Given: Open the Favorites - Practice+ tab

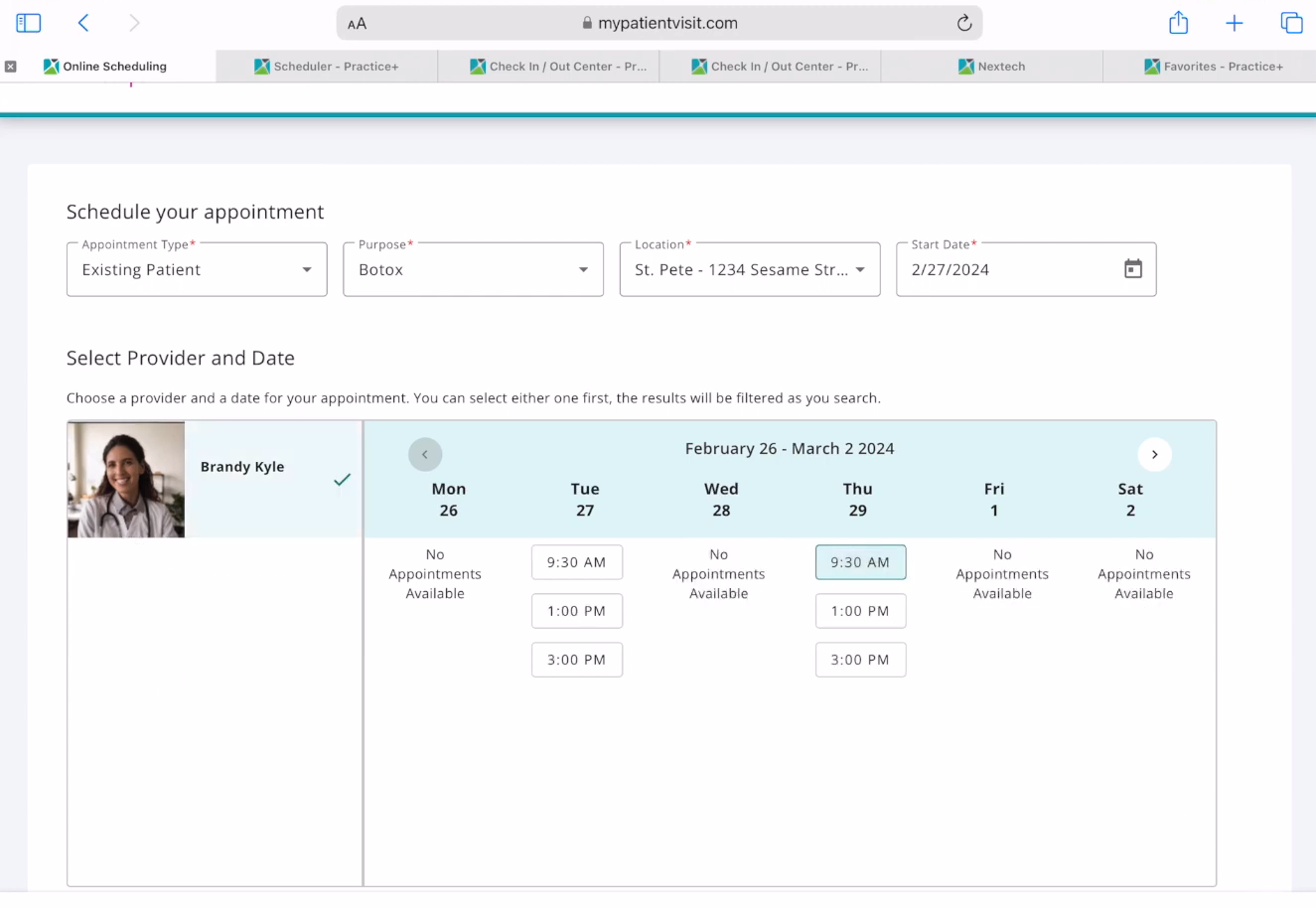Looking at the screenshot, I should [1213, 67].
